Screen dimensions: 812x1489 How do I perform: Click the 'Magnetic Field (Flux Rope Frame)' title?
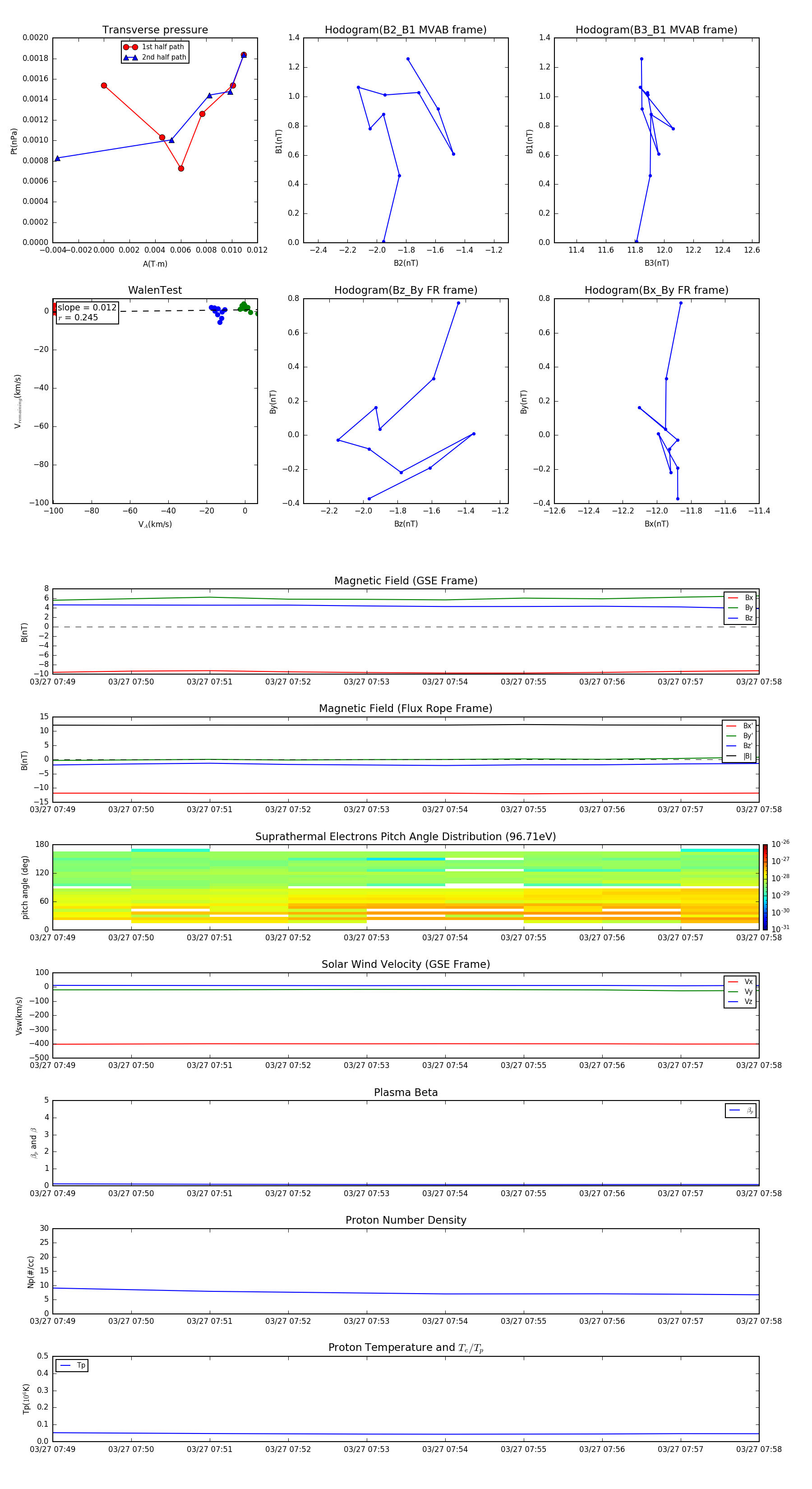pos(406,709)
